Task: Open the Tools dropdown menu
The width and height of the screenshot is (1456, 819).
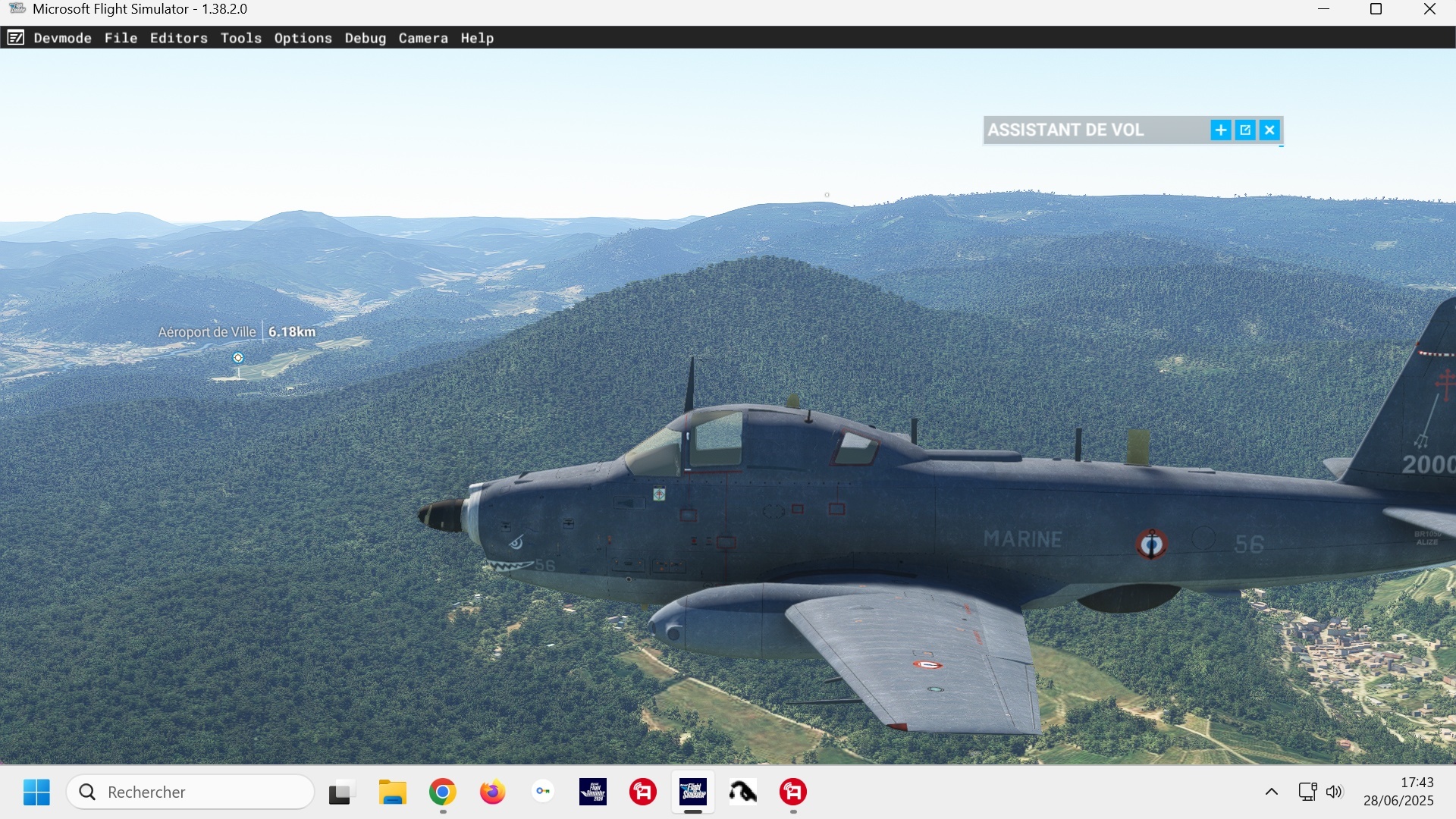Action: pyautogui.click(x=240, y=38)
